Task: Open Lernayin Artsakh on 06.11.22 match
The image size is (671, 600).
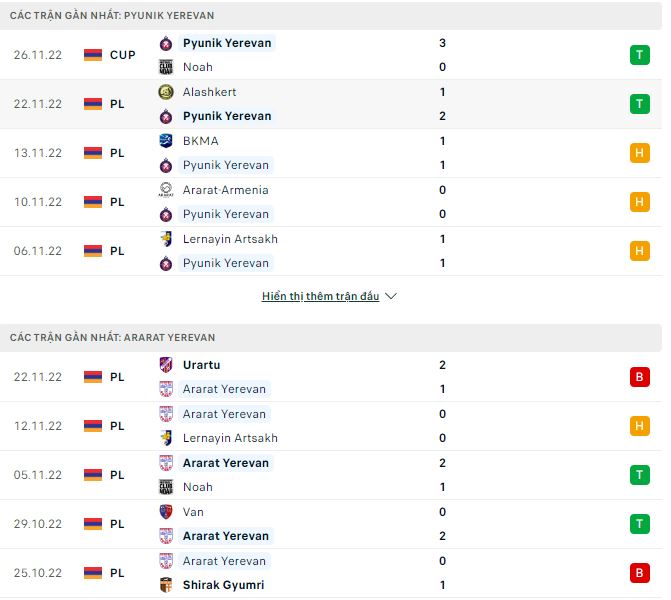Action: [230, 239]
